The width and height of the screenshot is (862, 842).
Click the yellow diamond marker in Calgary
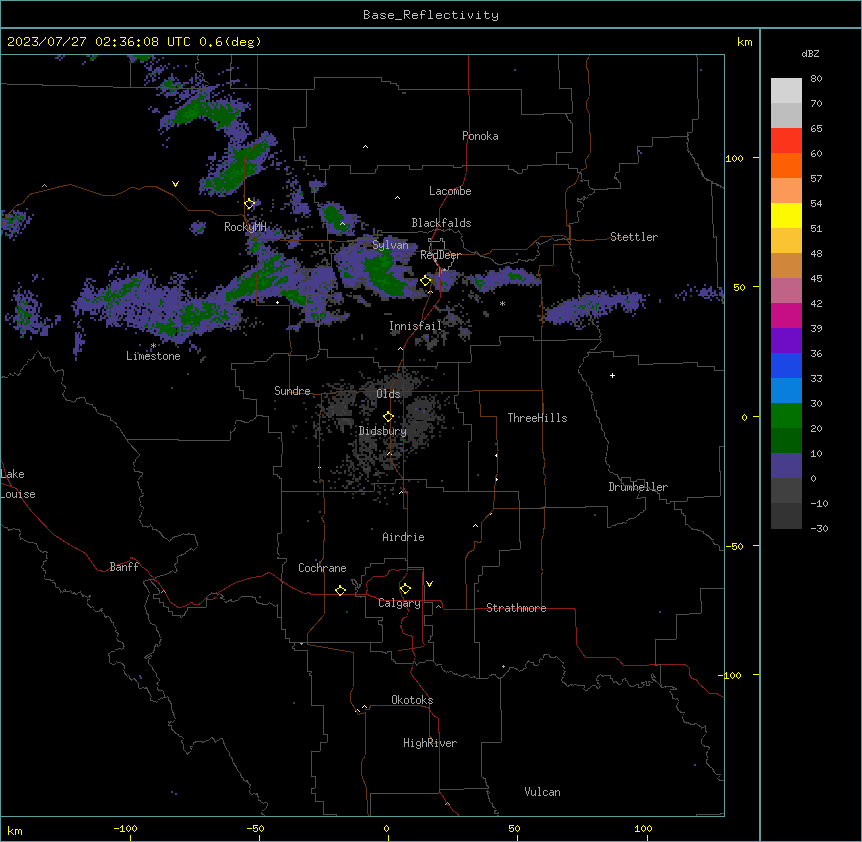[405, 588]
